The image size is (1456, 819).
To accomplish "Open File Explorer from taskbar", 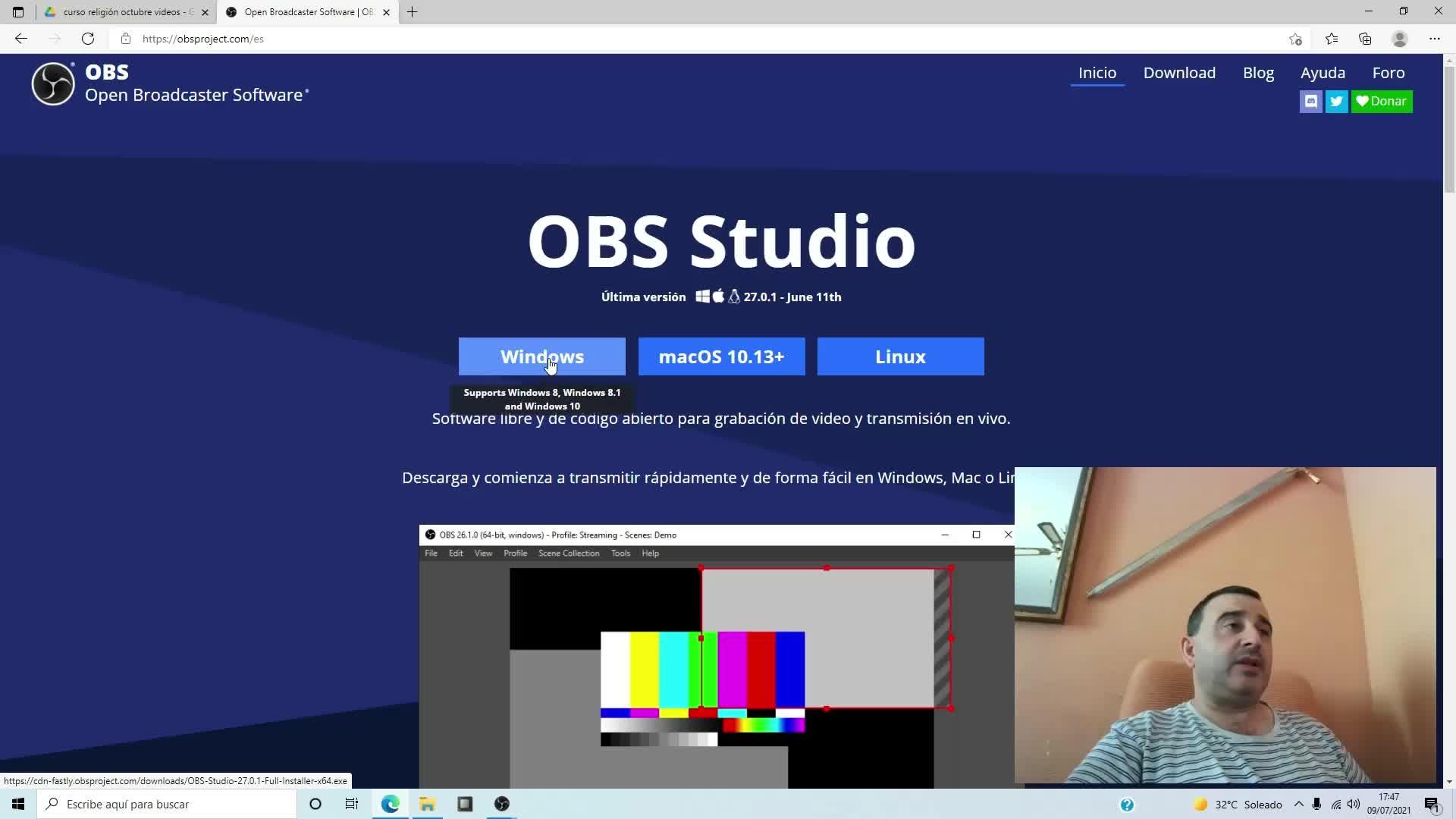I will click(427, 804).
